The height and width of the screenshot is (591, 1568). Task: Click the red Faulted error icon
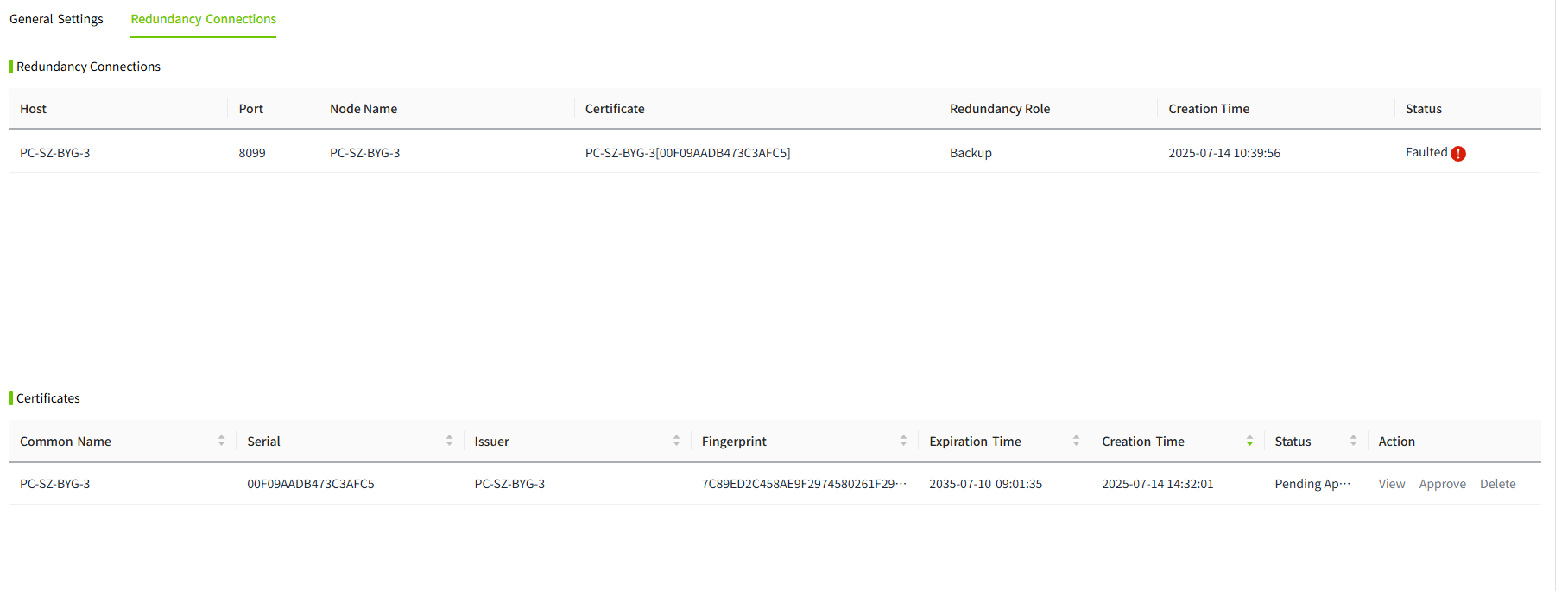1458,154
